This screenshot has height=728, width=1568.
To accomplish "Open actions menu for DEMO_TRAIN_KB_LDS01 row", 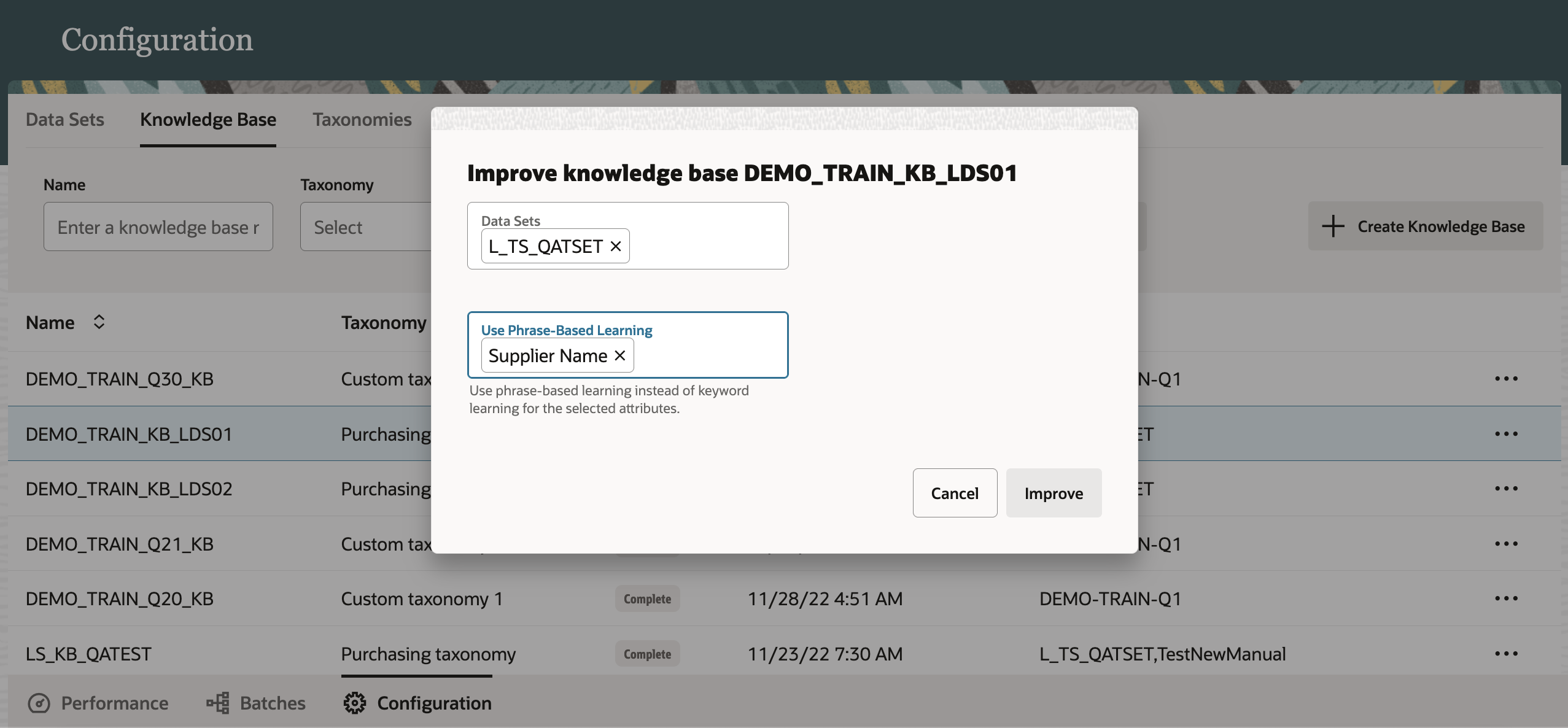I will 1506,434.
